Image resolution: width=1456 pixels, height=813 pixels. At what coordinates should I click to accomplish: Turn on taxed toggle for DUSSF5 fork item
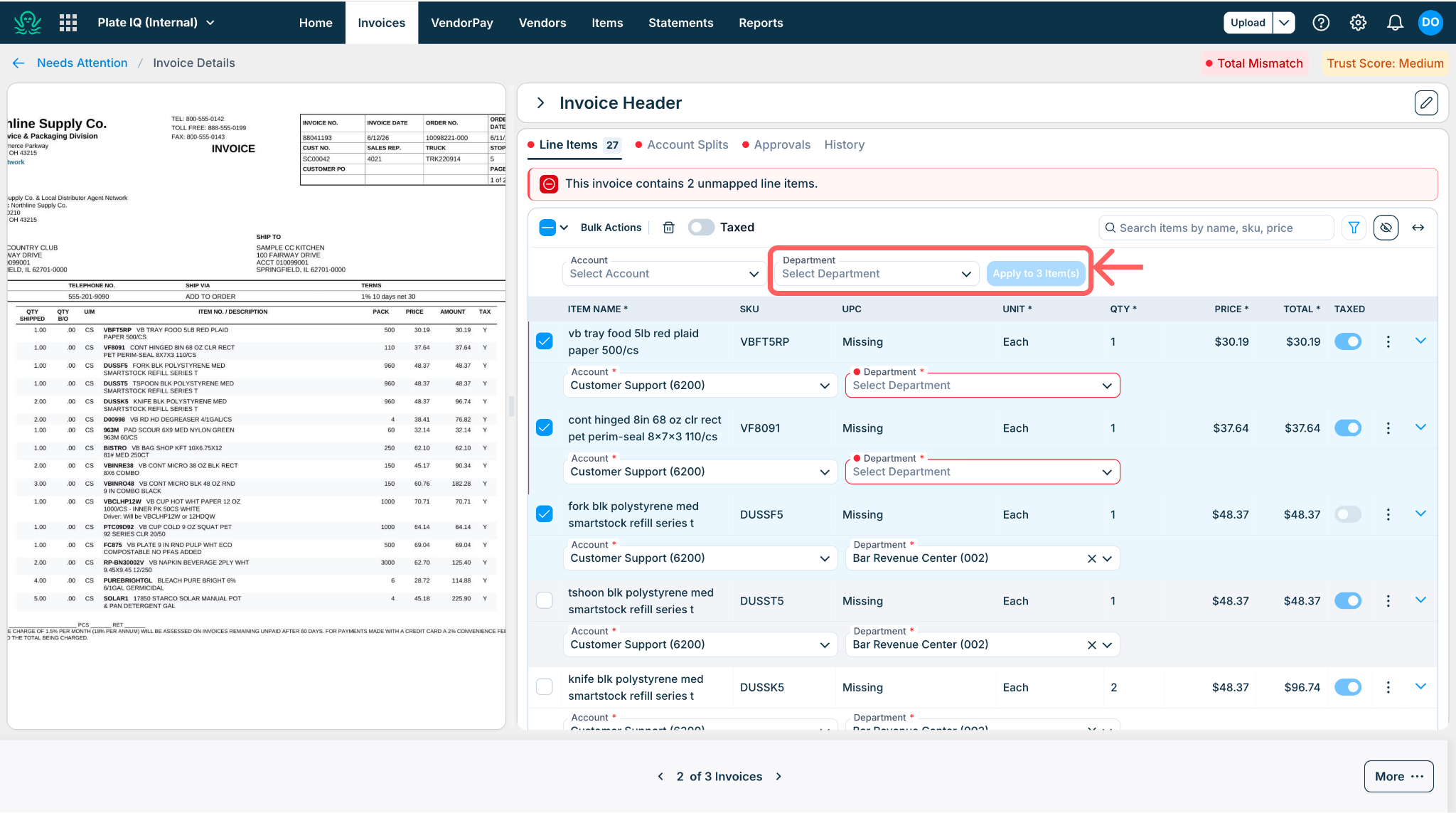tap(1348, 514)
